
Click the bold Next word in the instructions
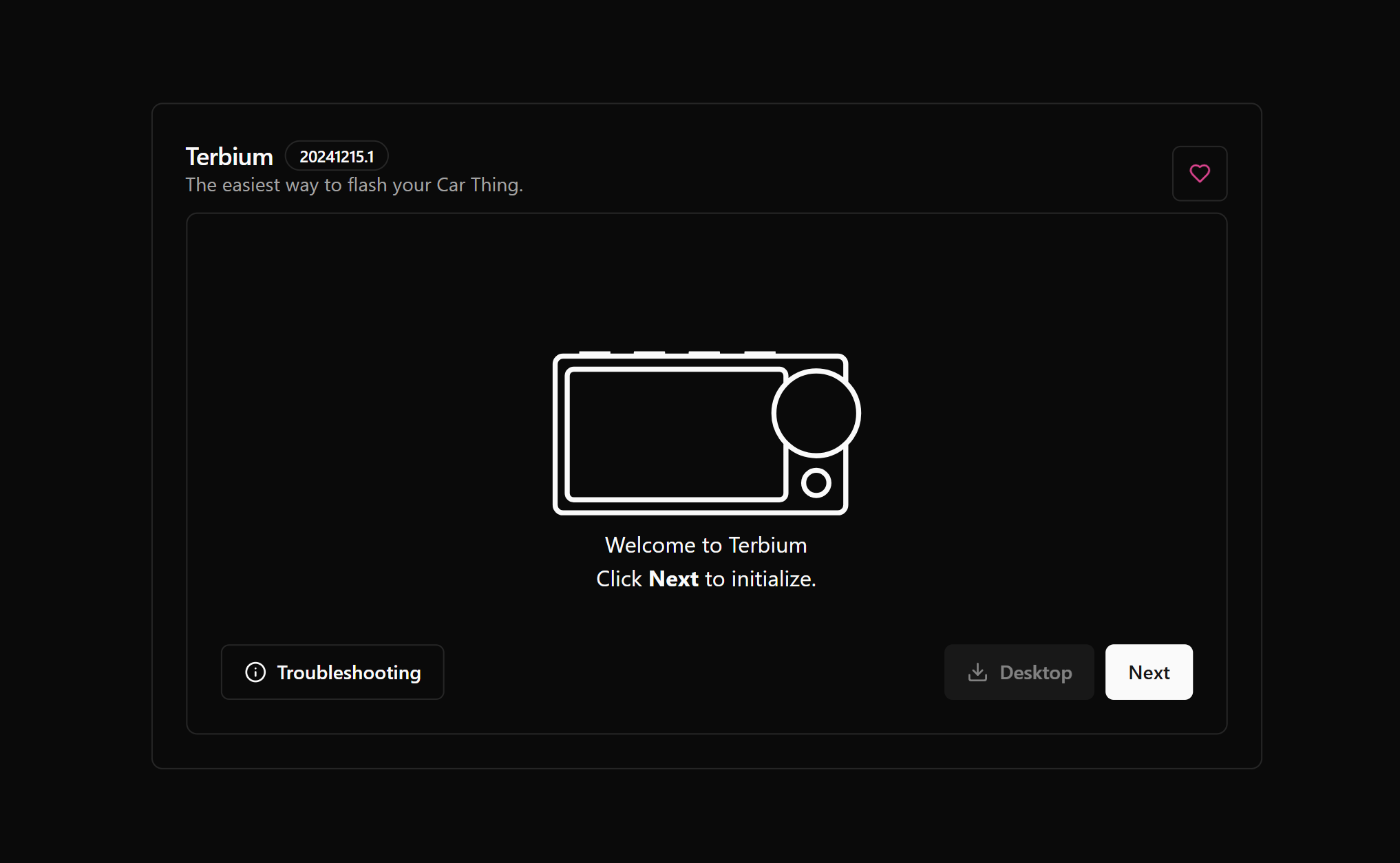pos(673,579)
